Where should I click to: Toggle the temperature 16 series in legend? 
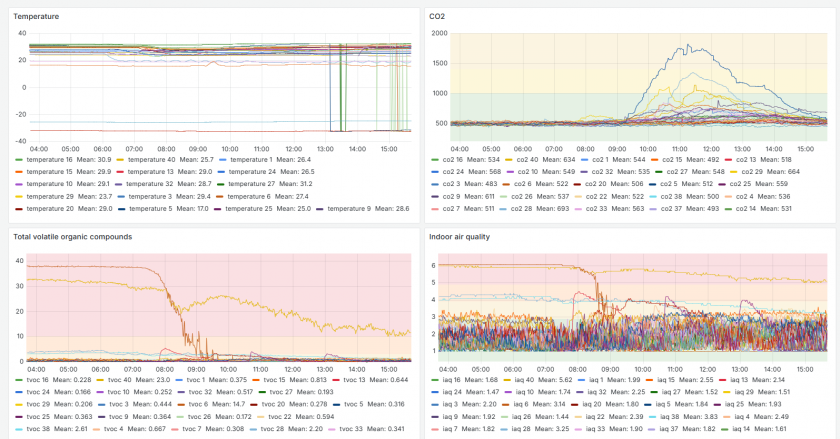49,159
